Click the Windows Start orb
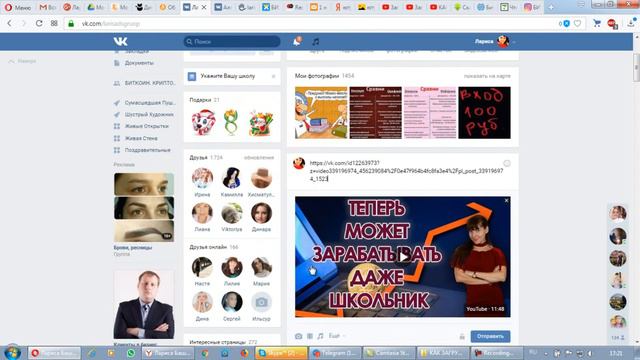640x360 pixels. coord(12,352)
